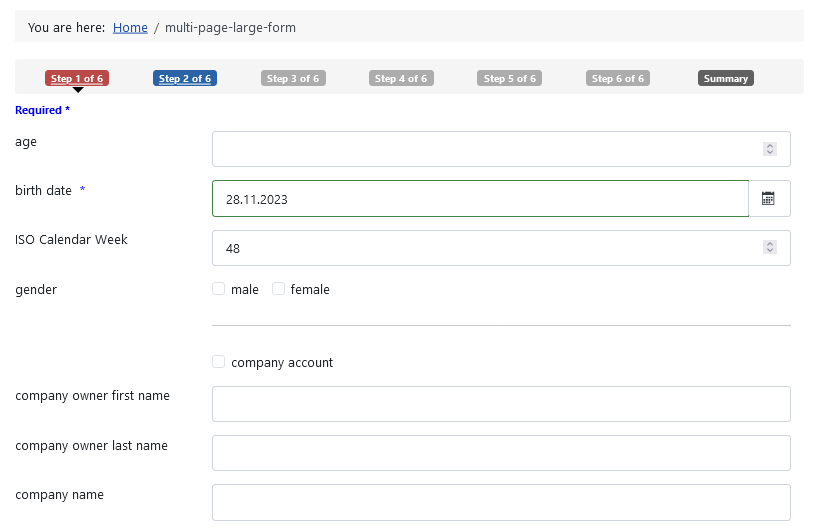Focus the company name input
The image size is (814, 531).
click(501, 502)
